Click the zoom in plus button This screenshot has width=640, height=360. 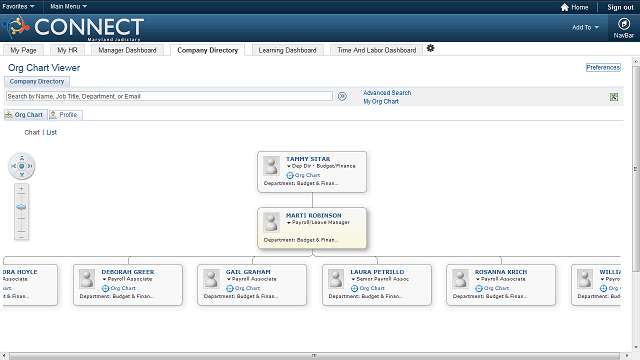[21, 189]
